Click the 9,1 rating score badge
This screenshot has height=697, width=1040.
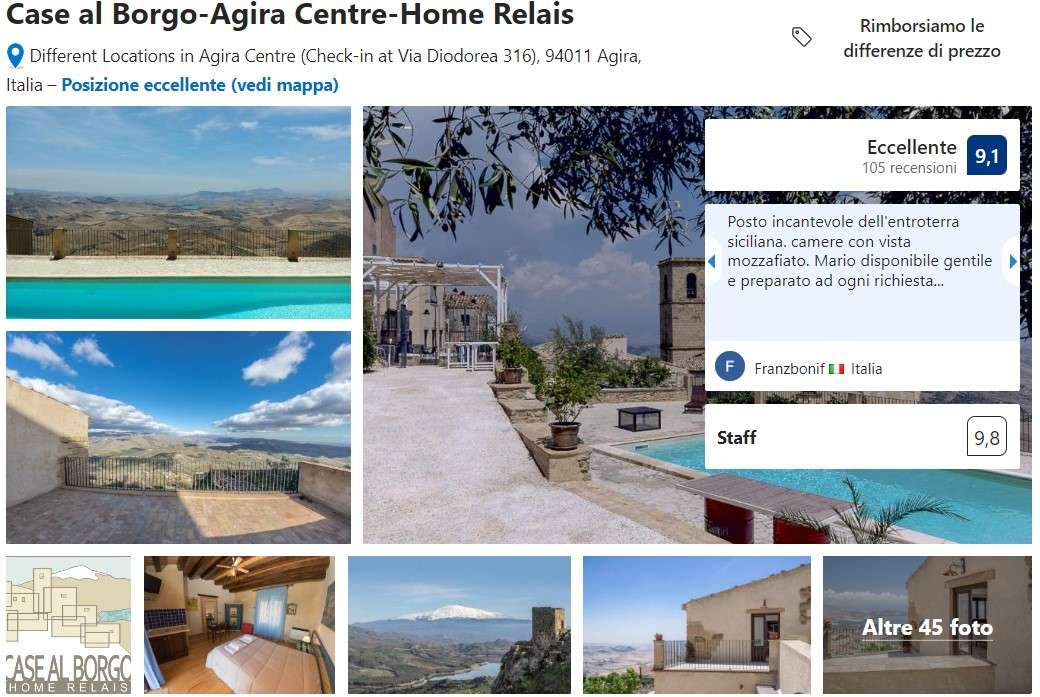pos(986,156)
